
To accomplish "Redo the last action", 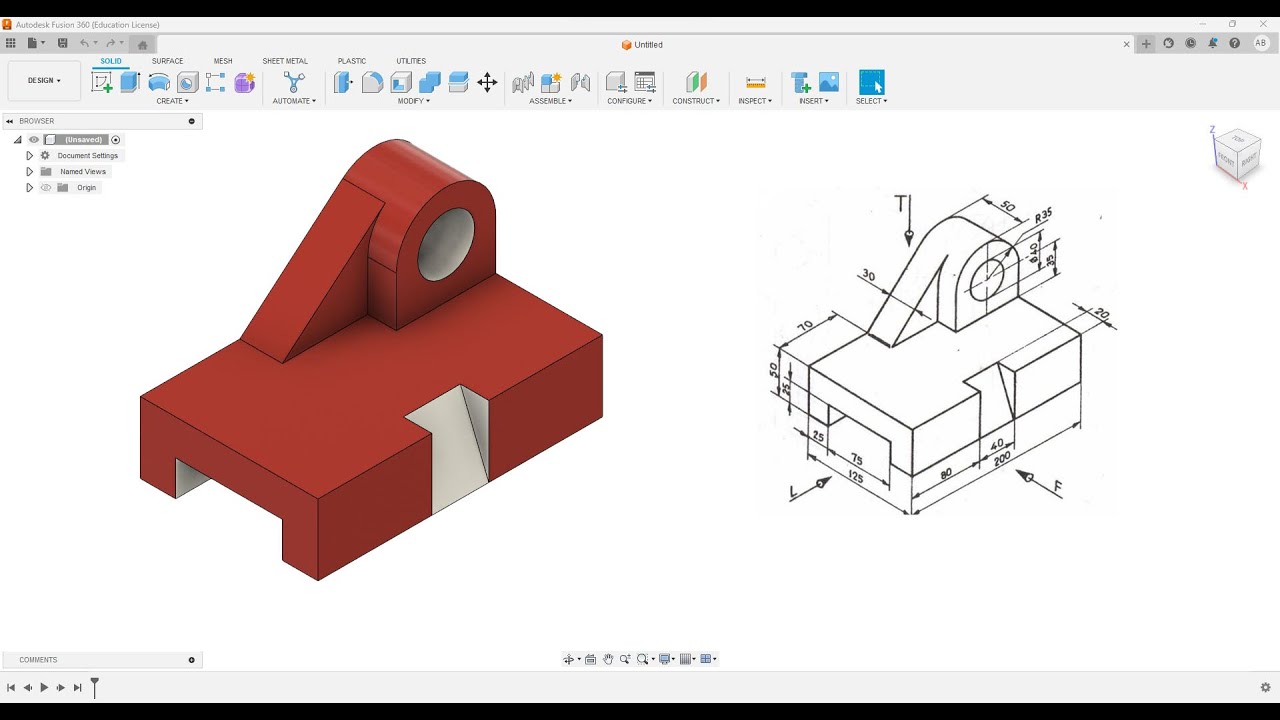I will 112,43.
